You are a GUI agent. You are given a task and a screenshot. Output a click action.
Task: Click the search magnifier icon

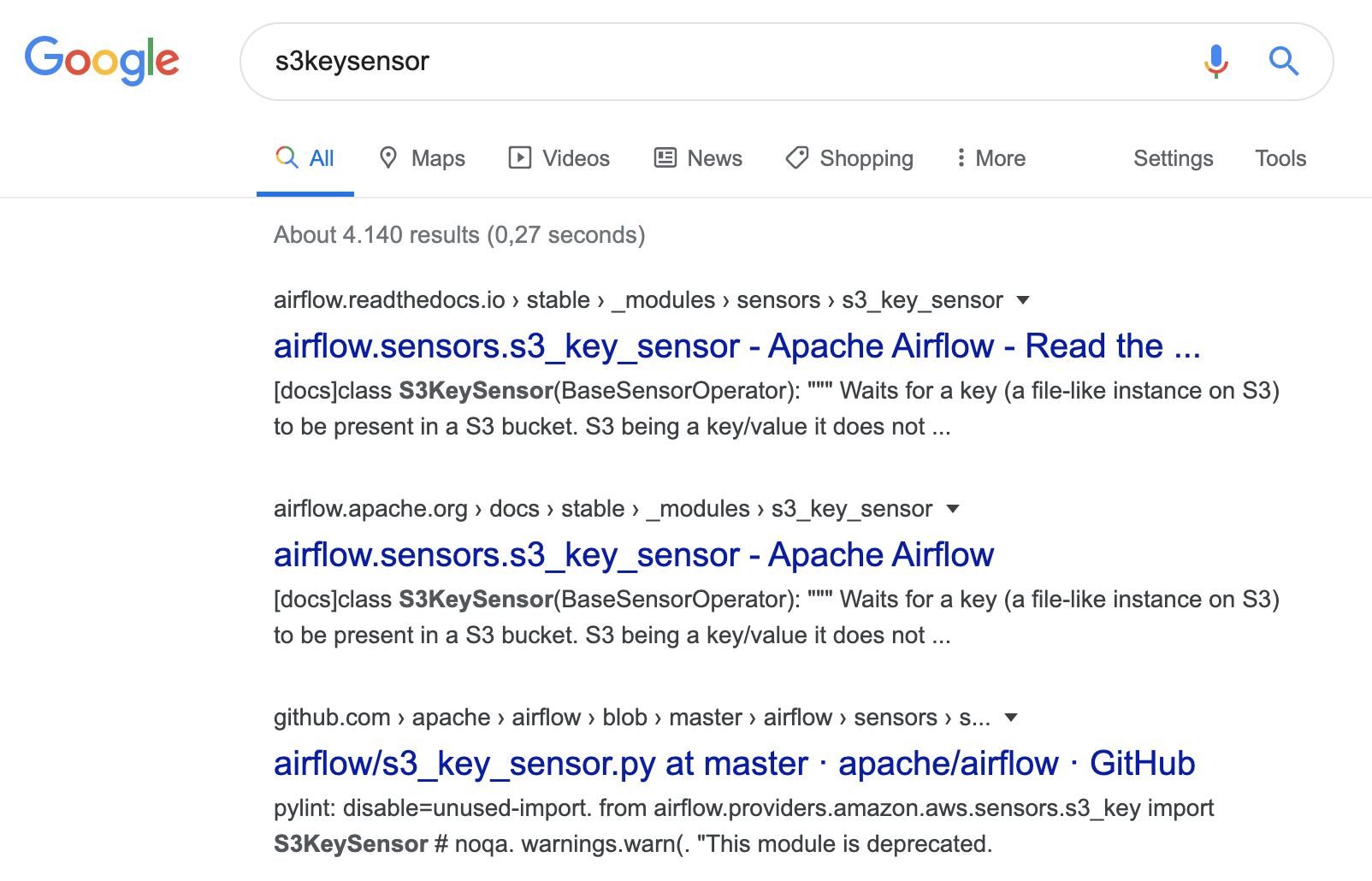(x=1283, y=61)
